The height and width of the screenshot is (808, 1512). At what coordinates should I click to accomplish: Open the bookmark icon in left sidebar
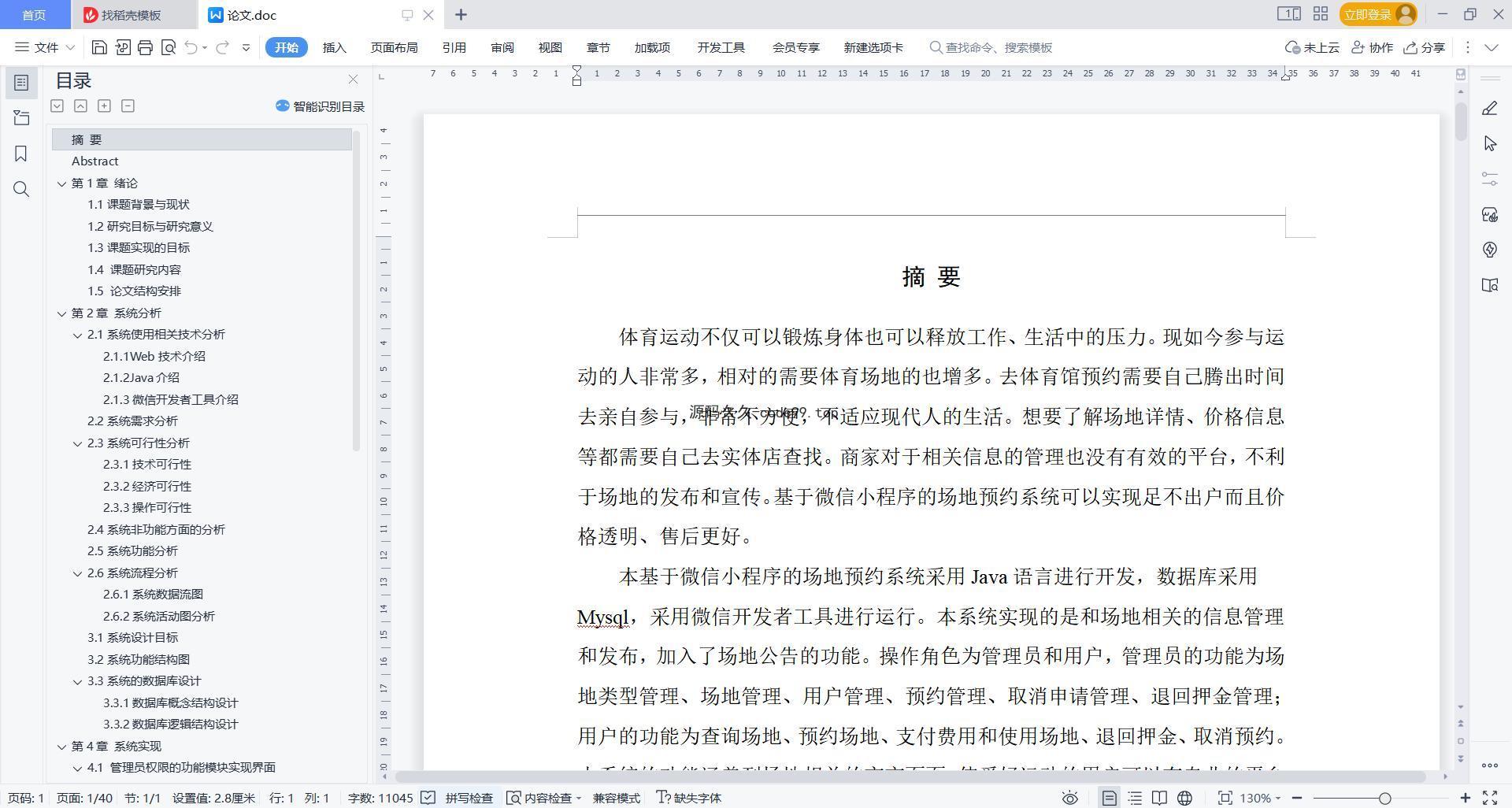[x=21, y=154]
